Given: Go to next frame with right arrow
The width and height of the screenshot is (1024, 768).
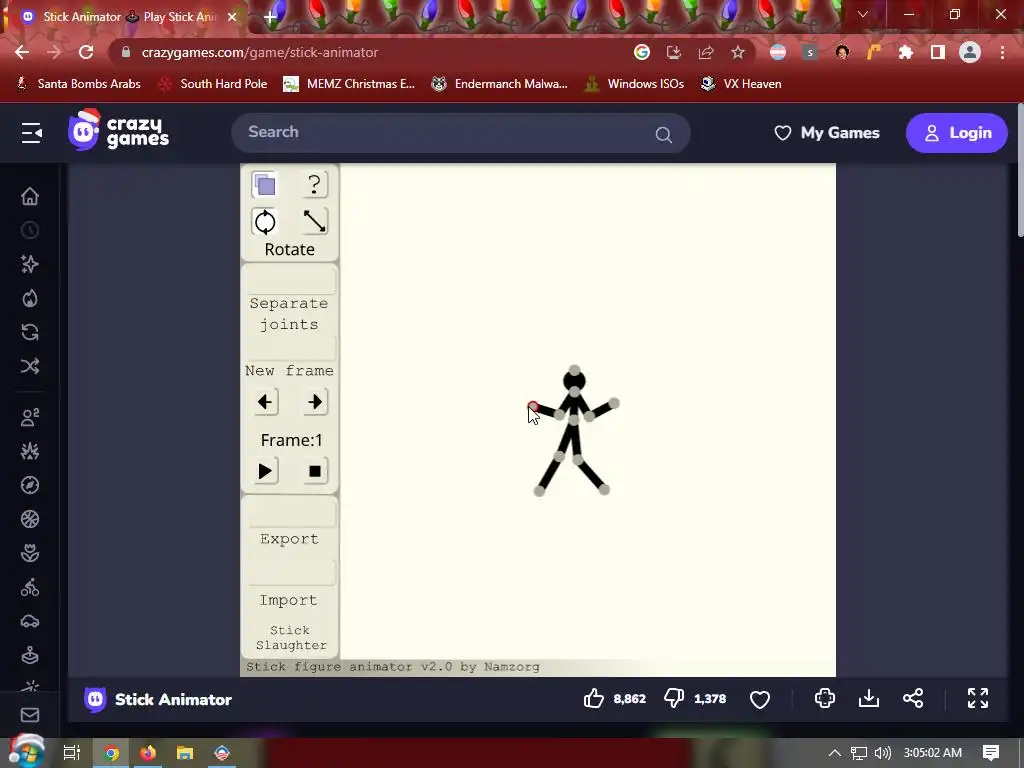Looking at the screenshot, I should click(x=315, y=402).
